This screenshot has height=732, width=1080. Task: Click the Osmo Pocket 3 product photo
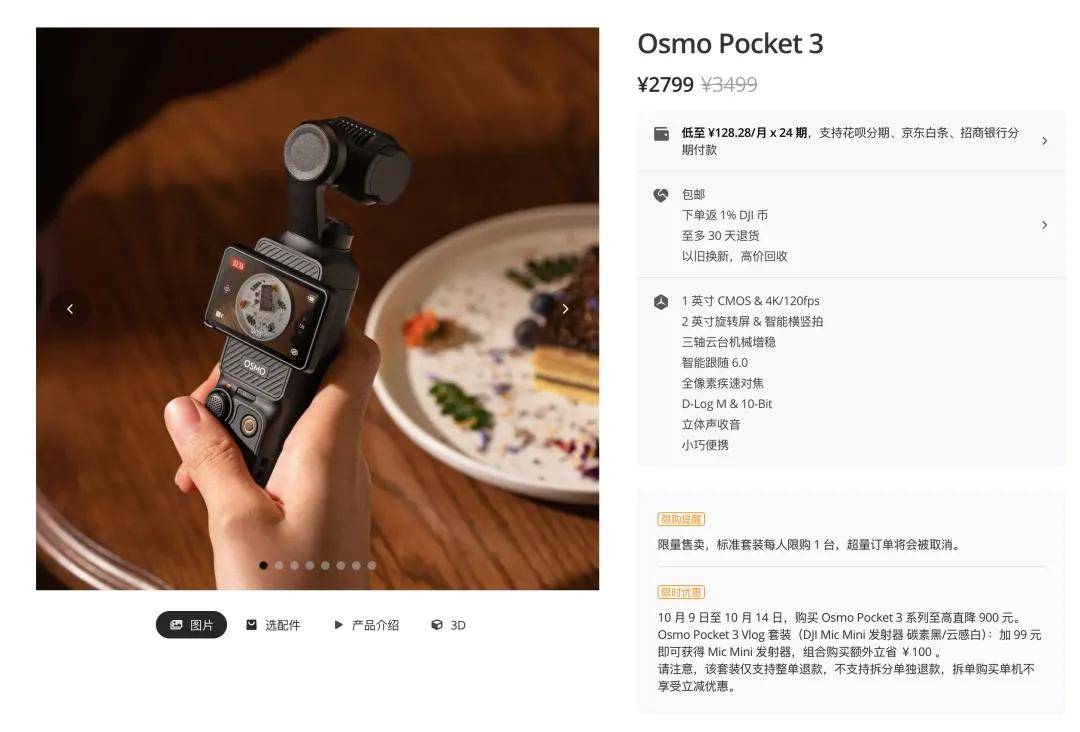318,309
